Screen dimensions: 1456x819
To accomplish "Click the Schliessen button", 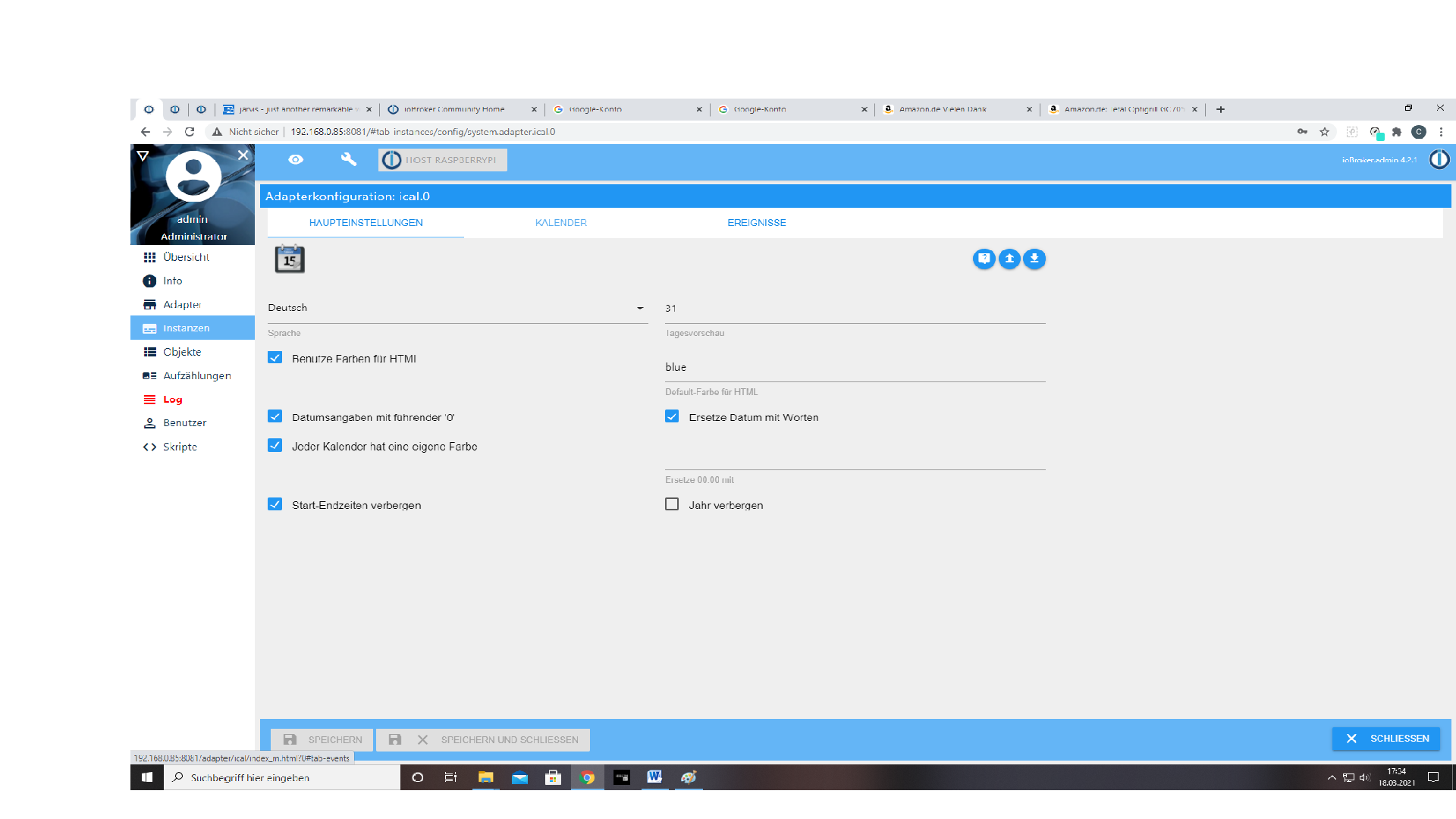I will click(1386, 739).
